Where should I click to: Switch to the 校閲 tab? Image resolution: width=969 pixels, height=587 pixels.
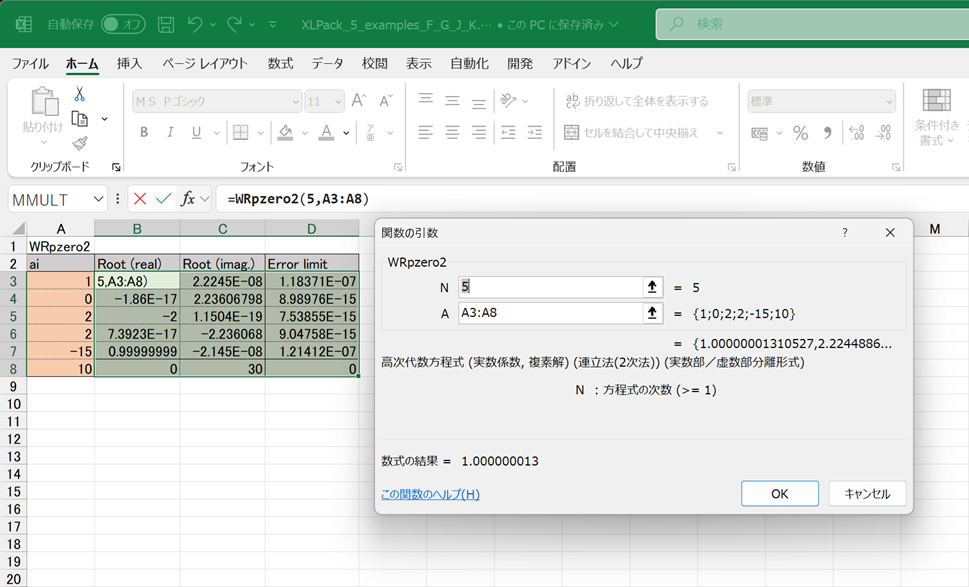(374, 63)
